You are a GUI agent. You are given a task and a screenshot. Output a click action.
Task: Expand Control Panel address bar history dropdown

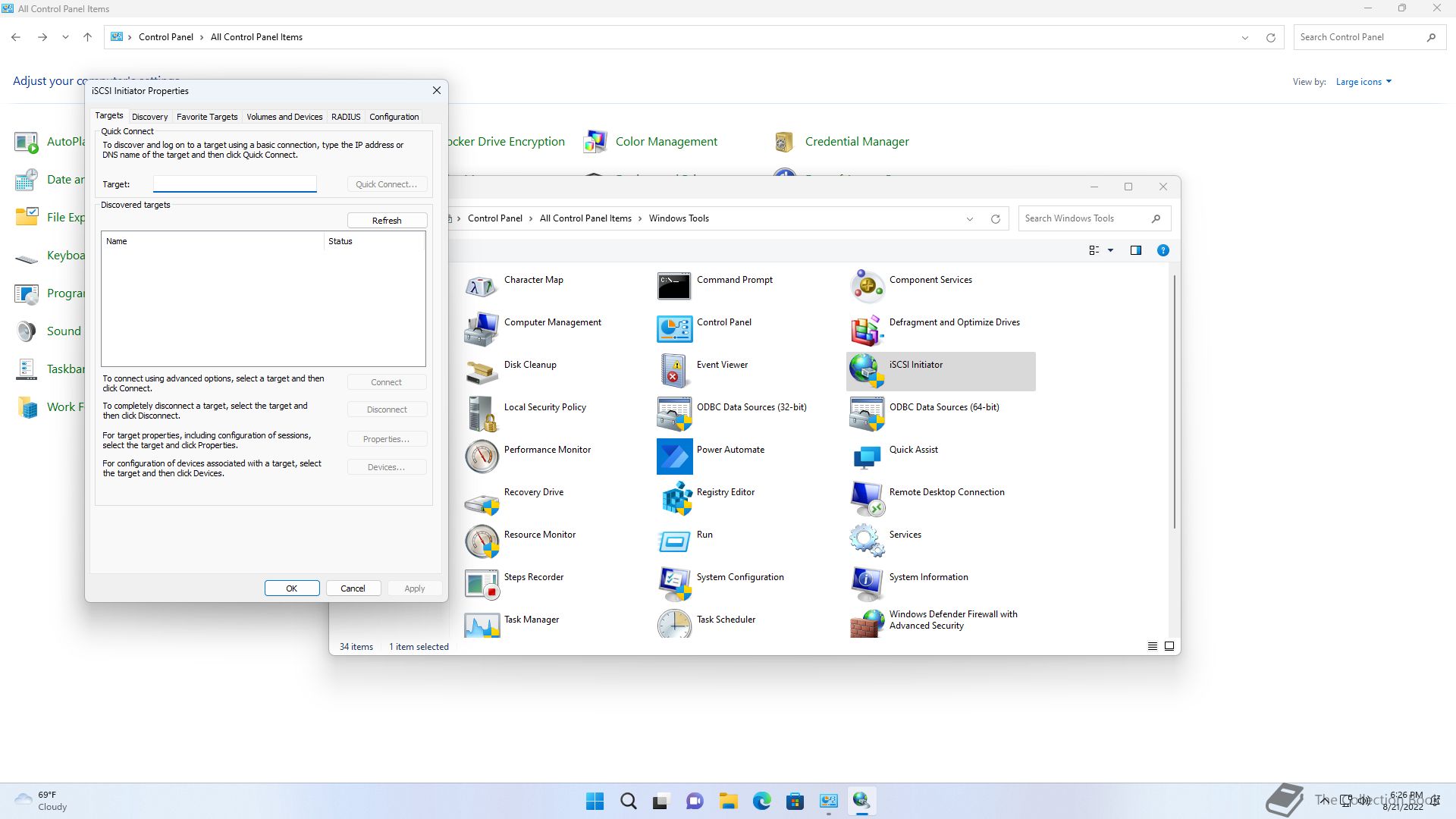click(x=1244, y=38)
